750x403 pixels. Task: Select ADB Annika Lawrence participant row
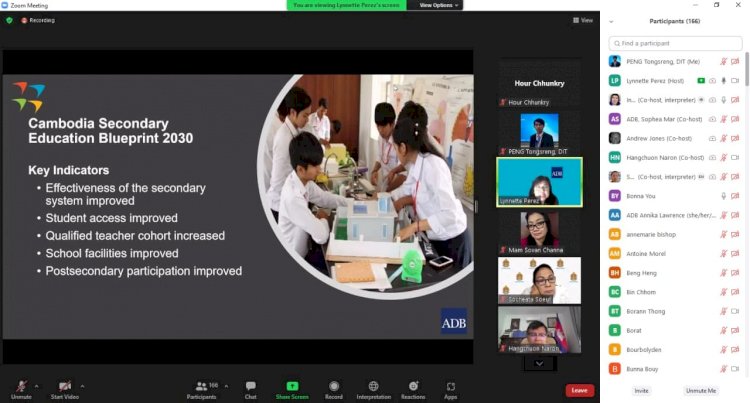[675, 215]
